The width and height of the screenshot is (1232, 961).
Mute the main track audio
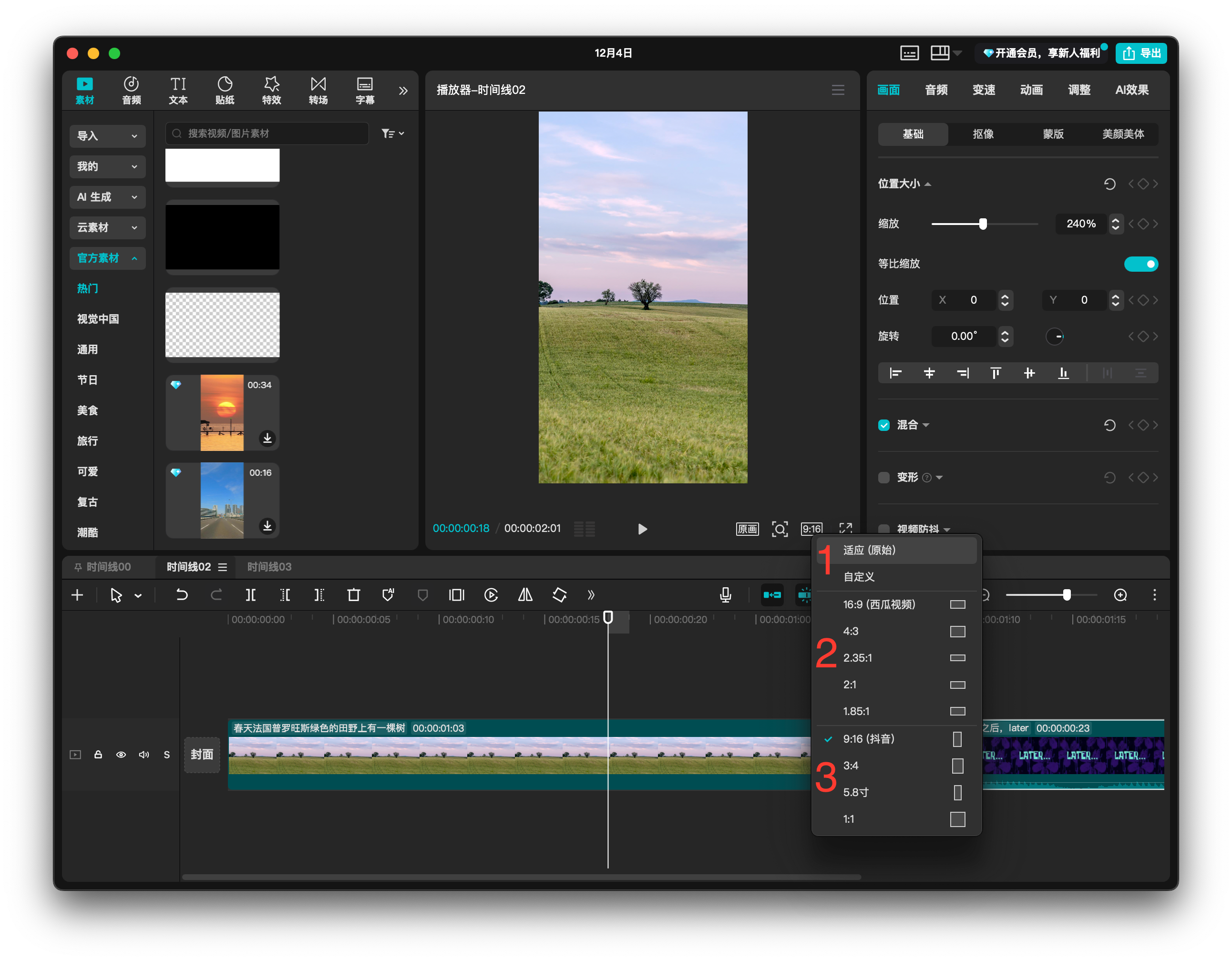144,755
